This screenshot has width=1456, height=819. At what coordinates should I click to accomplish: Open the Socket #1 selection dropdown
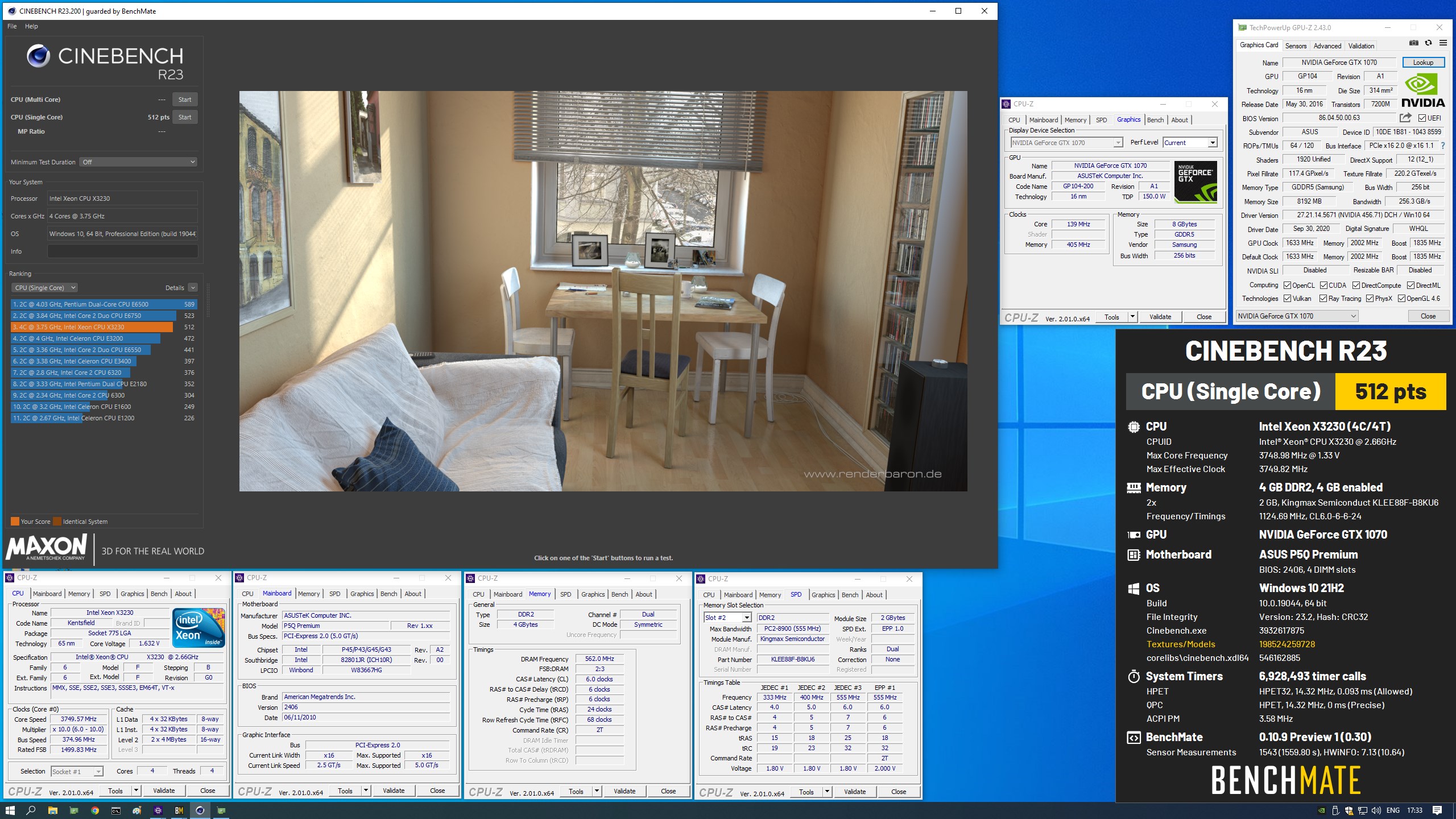coord(77,772)
